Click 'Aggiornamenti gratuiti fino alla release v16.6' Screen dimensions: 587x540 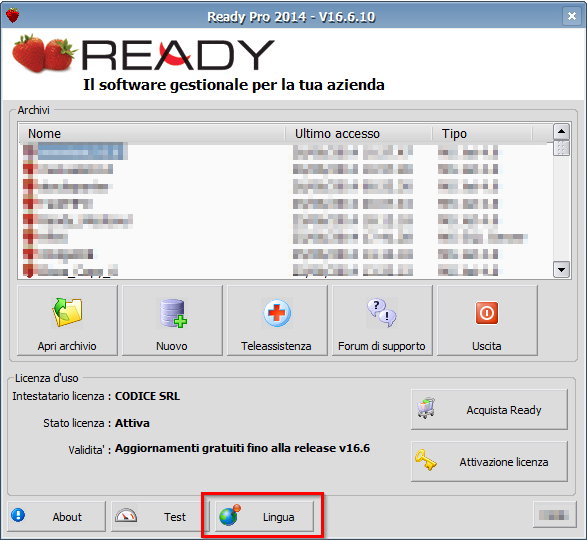pyautogui.click(x=242, y=448)
